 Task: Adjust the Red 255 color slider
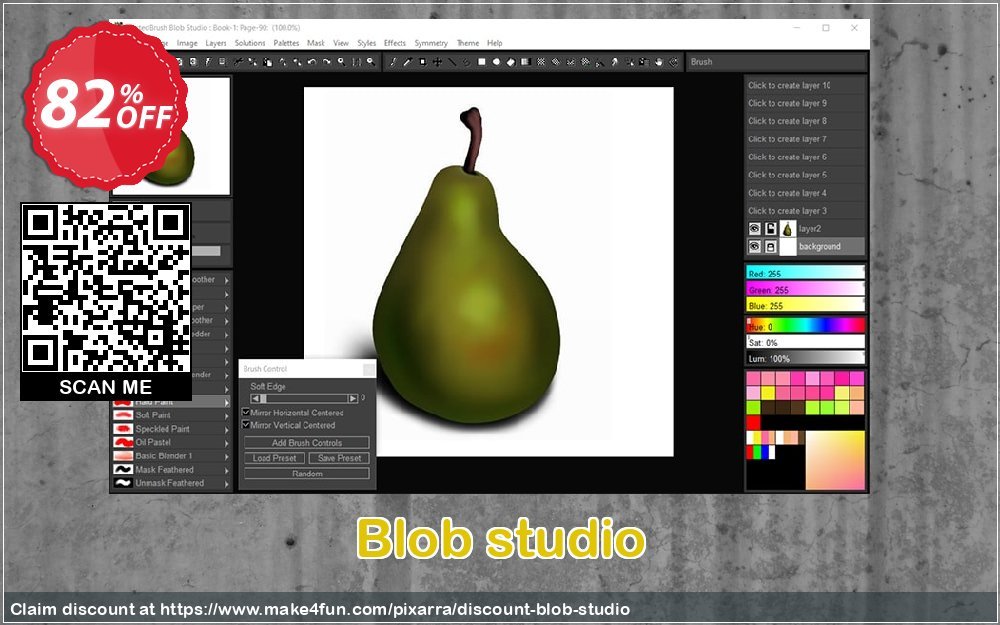pos(805,273)
